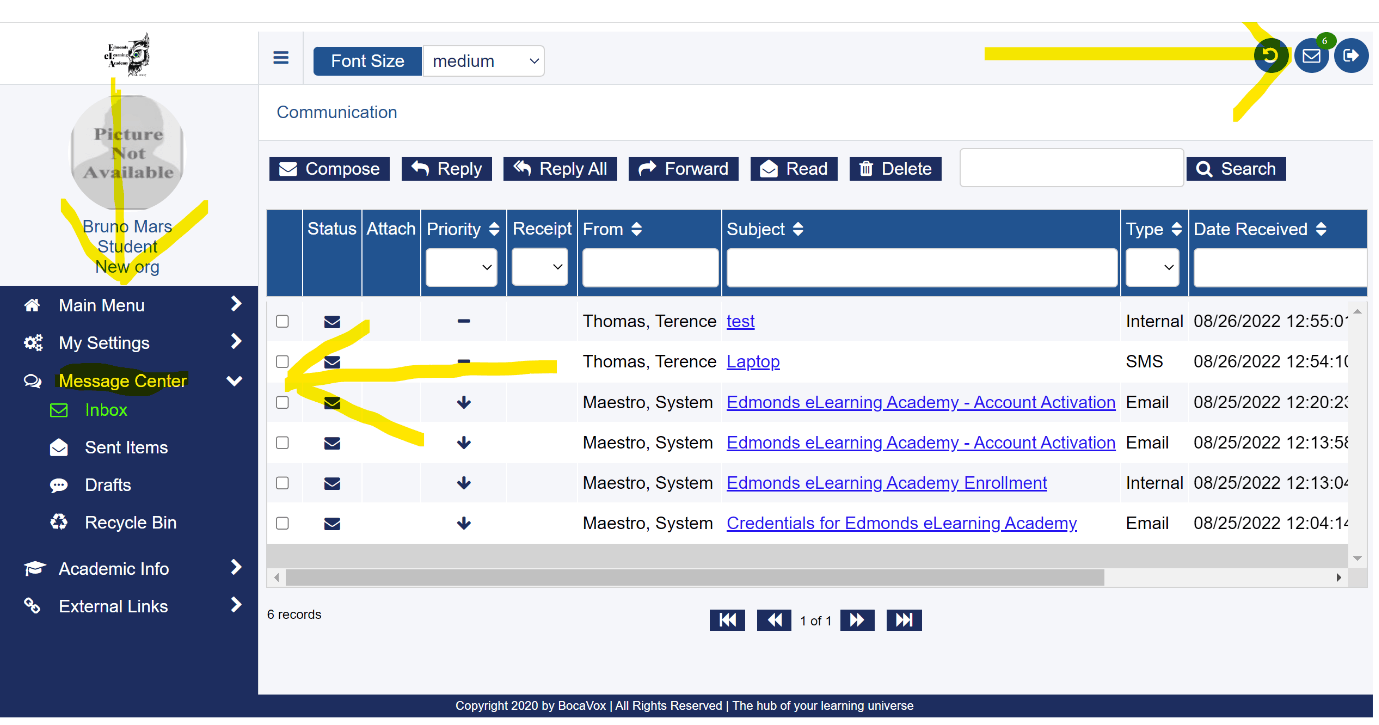This screenshot has width=1379, height=725.
Task: Open the Font Size dropdown
Action: click(x=484, y=61)
